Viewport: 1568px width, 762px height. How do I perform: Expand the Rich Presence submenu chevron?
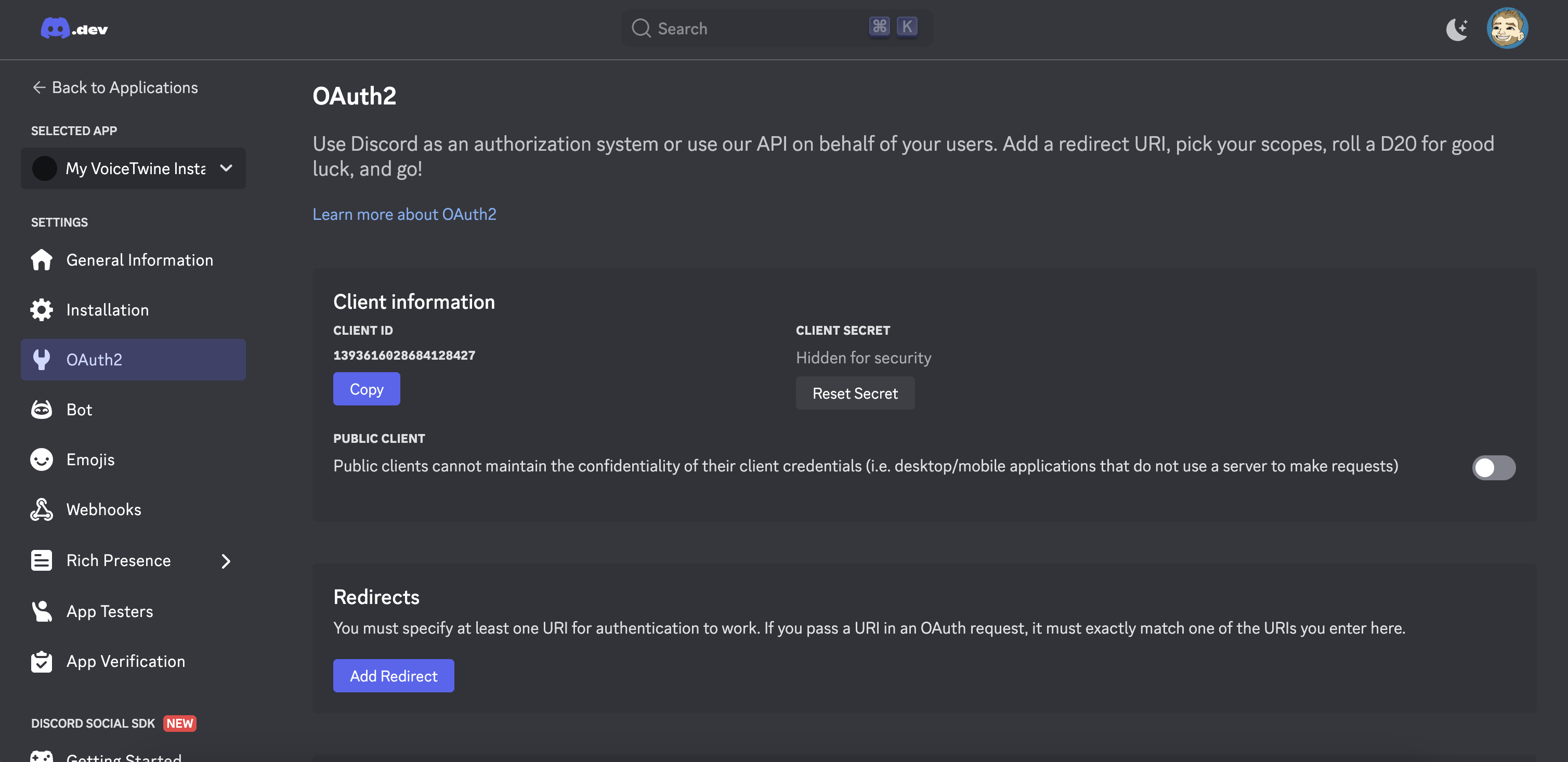(226, 560)
